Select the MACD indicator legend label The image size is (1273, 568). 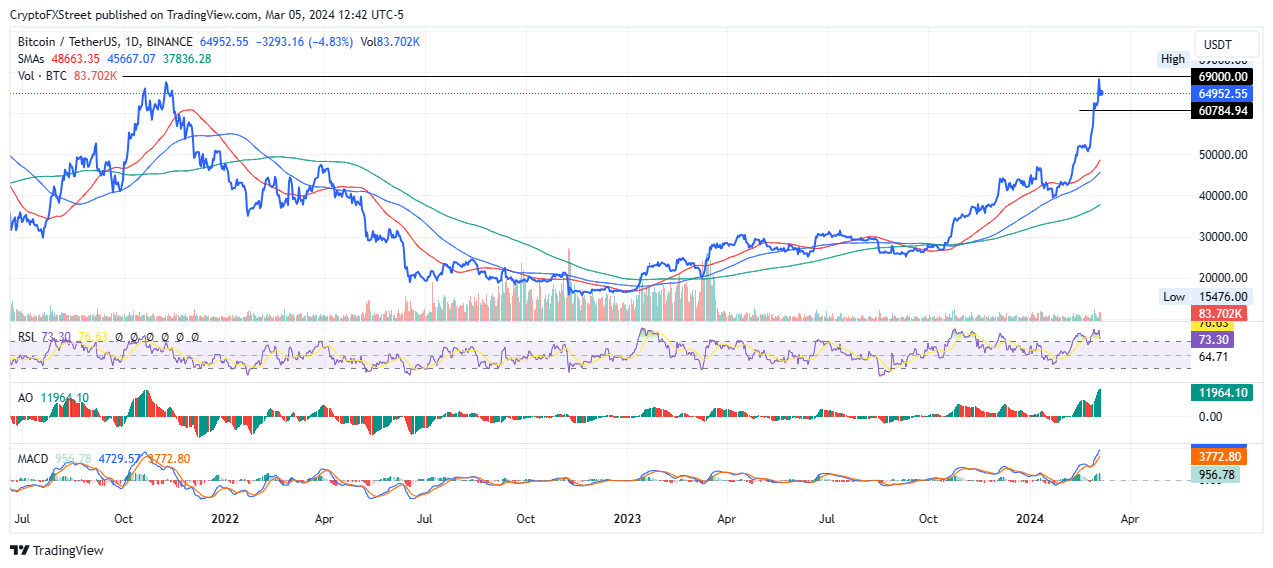click(x=34, y=459)
